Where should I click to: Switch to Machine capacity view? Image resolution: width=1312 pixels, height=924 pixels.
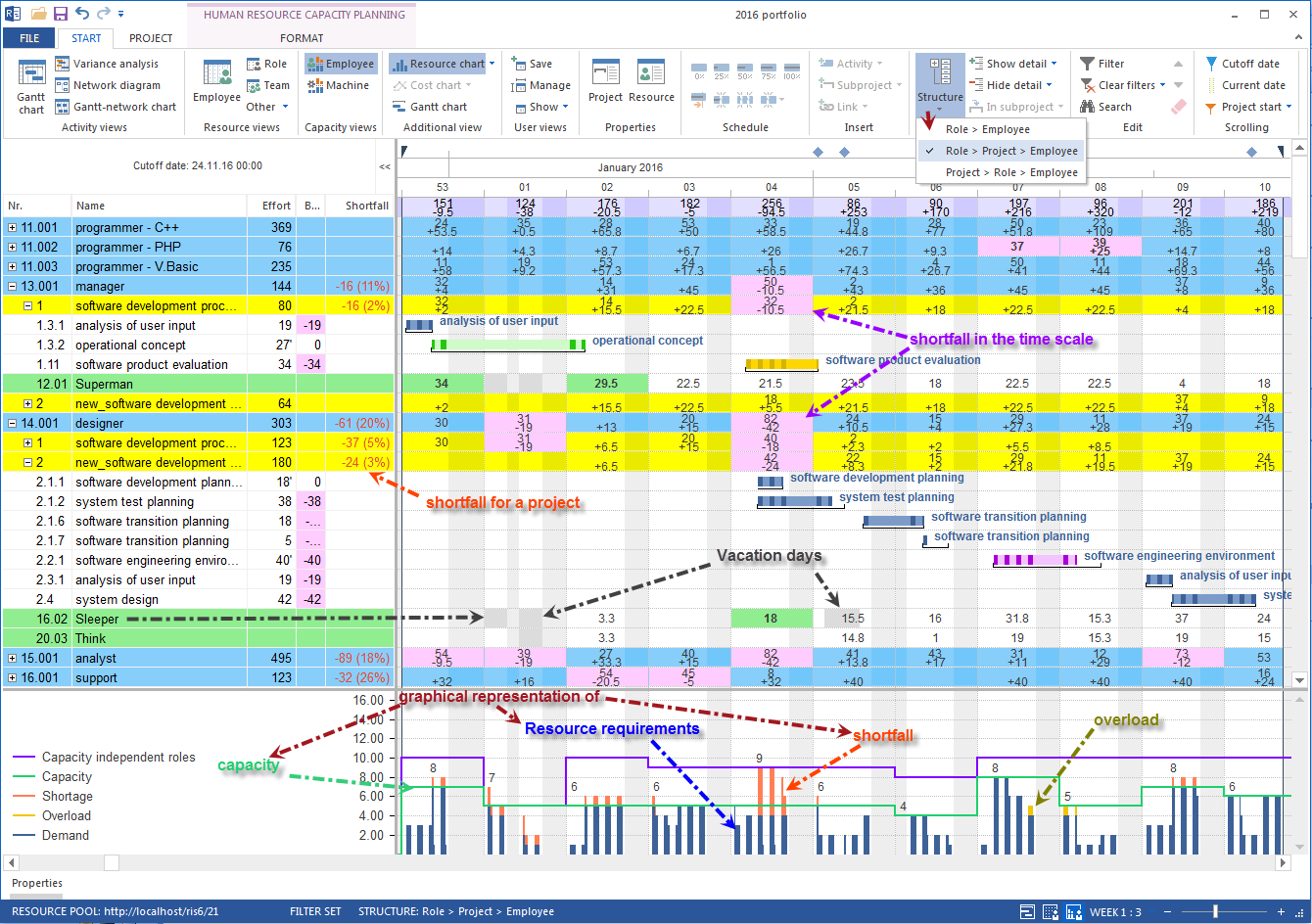click(x=339, y=85)
